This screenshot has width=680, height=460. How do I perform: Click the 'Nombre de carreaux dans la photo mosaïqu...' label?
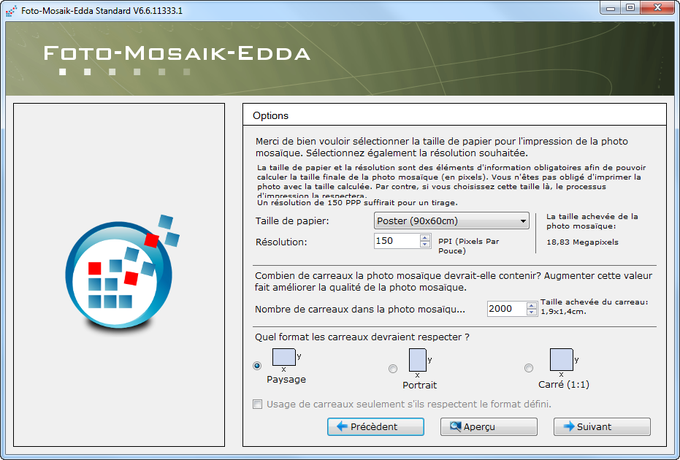pos(360,309)
